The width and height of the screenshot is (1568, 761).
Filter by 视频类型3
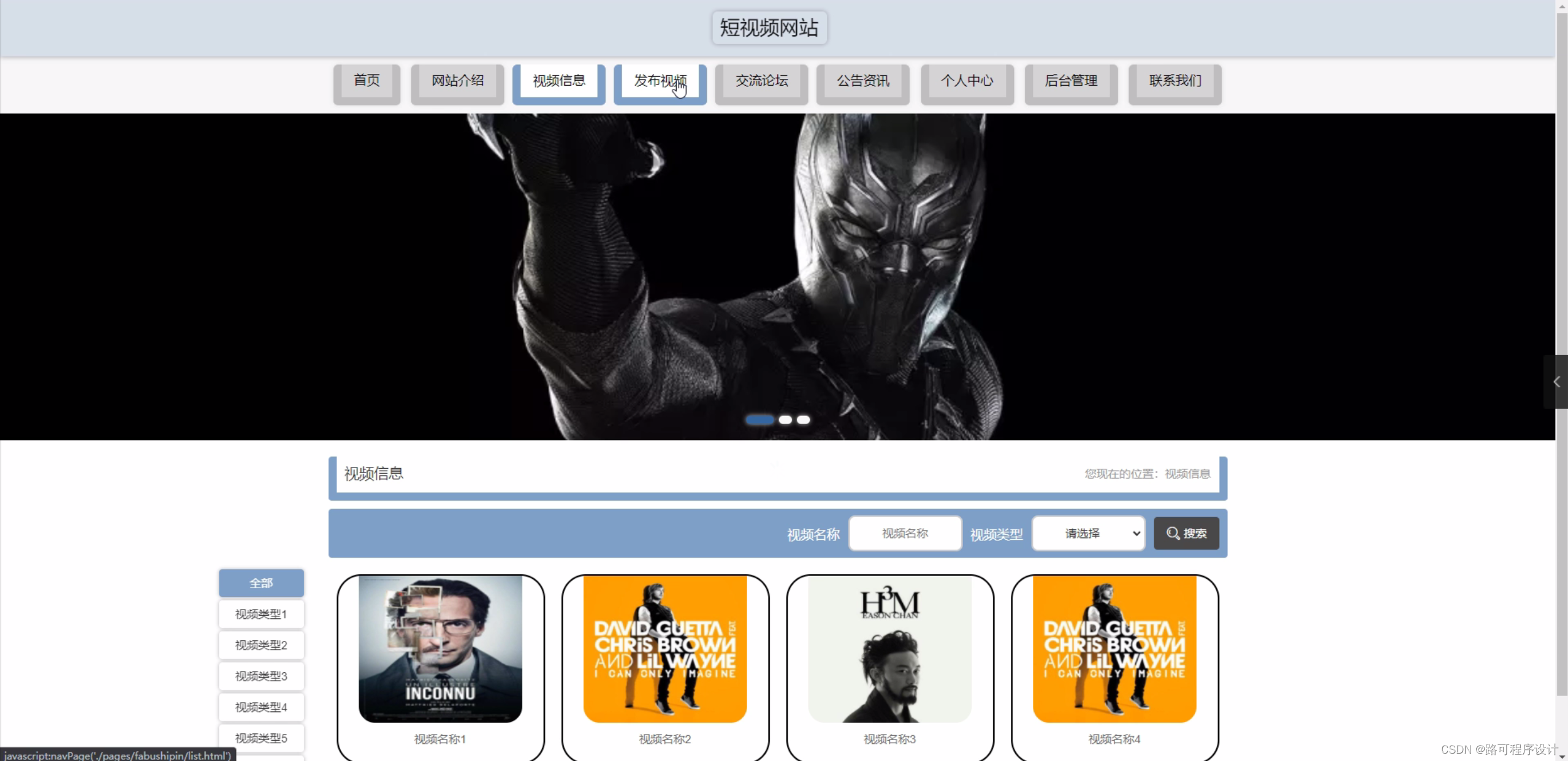(261, 676)
